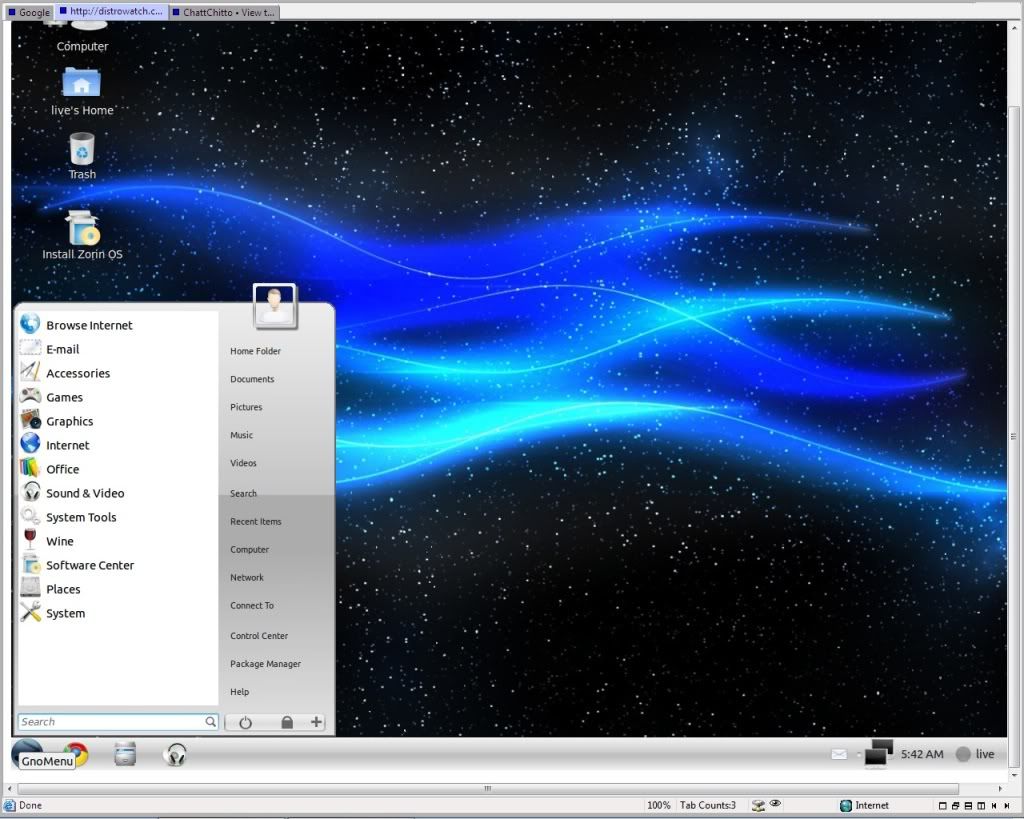1024x819 pixels.
Task: Open the live user menu in panel
Action: (976, 754)
